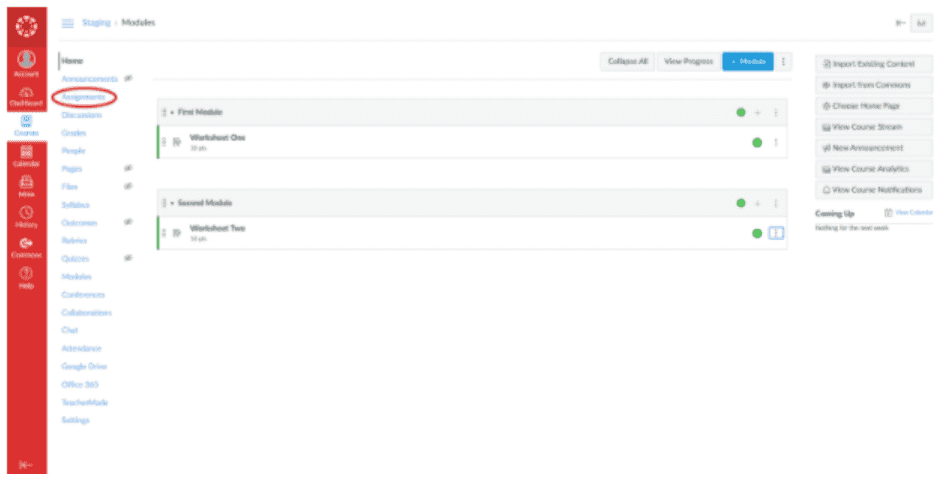The image size is (947, 485).
Task: Open the Calendar from global navigation
Action: (27, 156)
